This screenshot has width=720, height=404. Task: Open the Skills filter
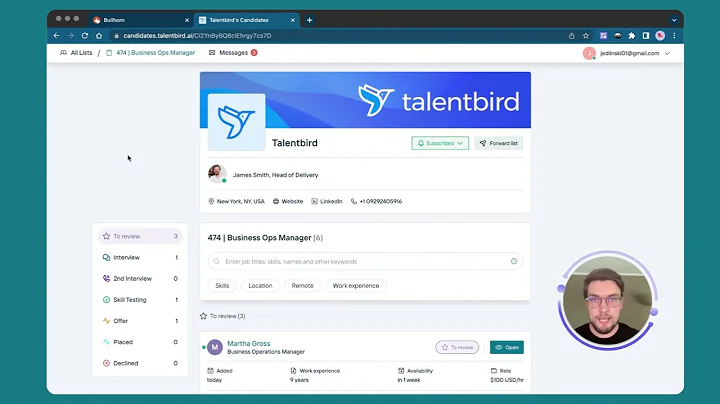click(x=222, y=286)
